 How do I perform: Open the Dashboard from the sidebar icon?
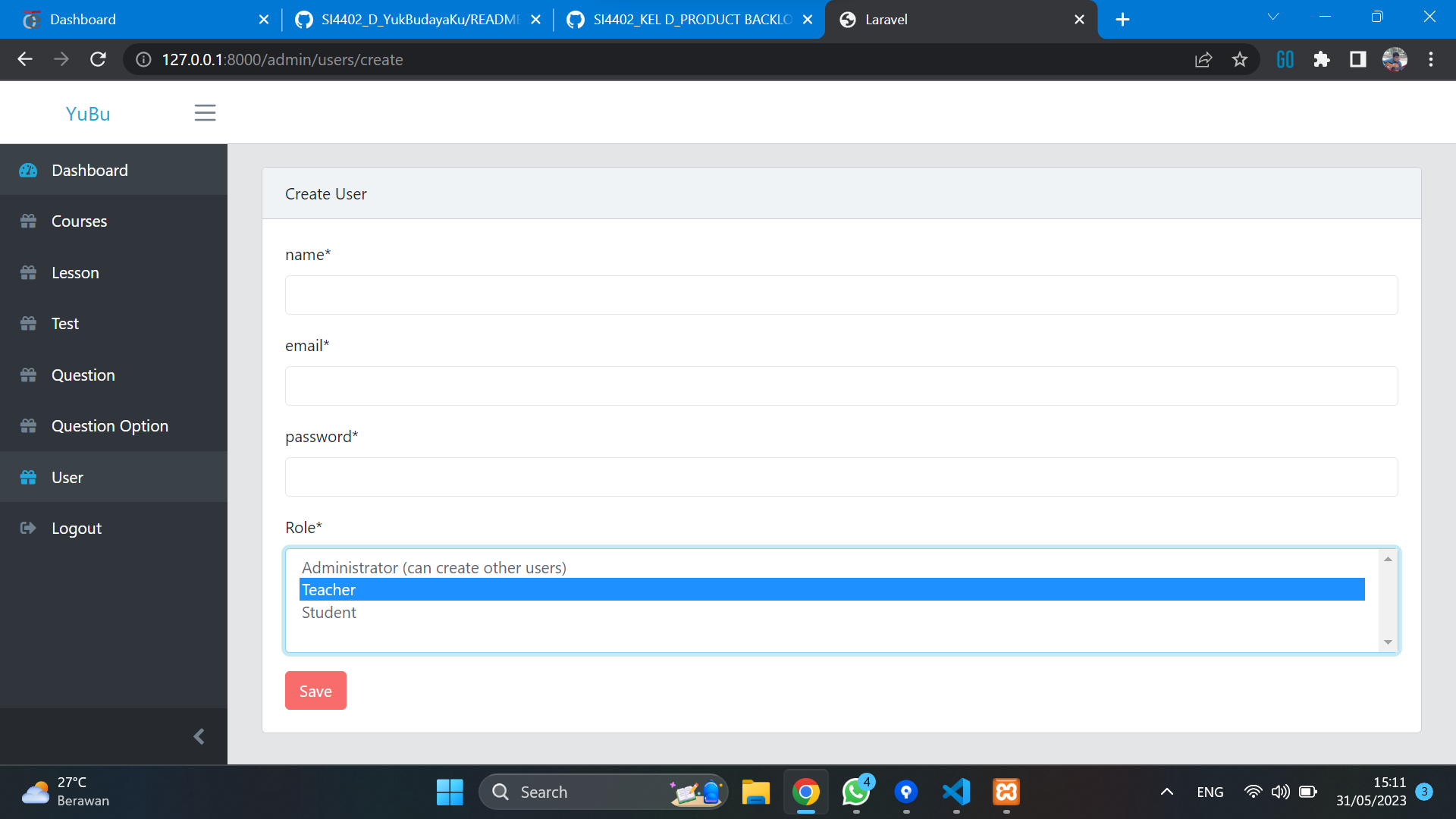click(28, 171)
